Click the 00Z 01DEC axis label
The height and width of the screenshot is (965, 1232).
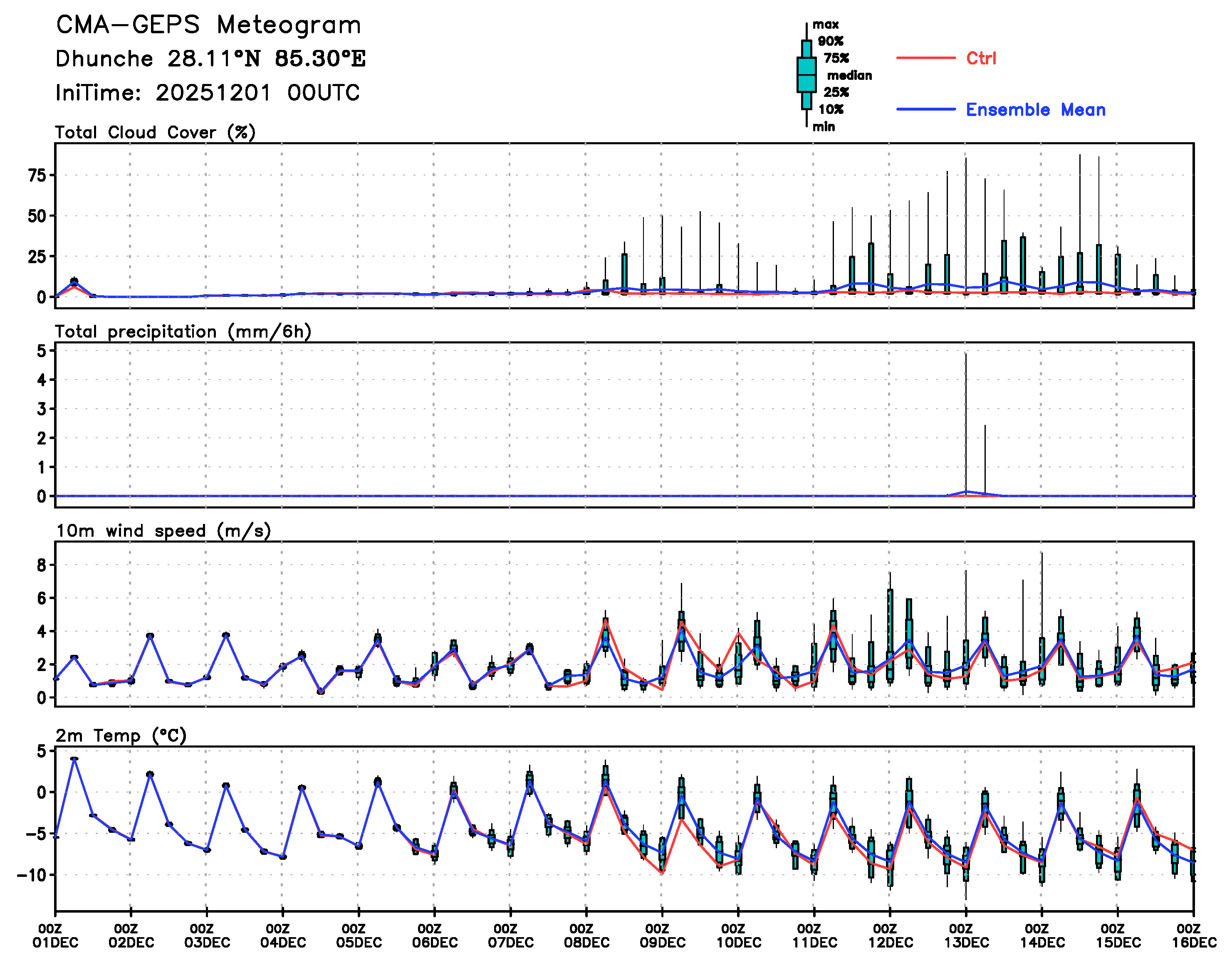(x=55, y=935)
